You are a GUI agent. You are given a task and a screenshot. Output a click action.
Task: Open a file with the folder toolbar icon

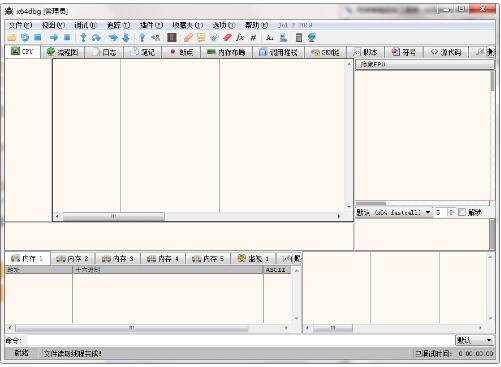point(12,38)
